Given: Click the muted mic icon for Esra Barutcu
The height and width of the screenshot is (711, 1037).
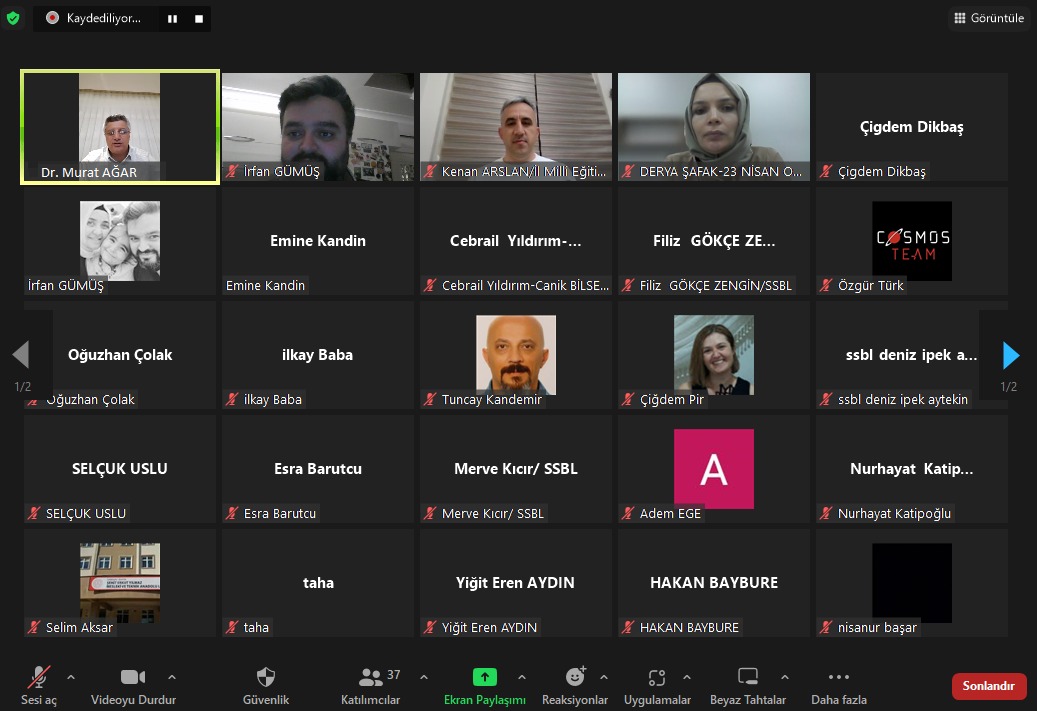Looking at the screenshot, I should 232,513.
